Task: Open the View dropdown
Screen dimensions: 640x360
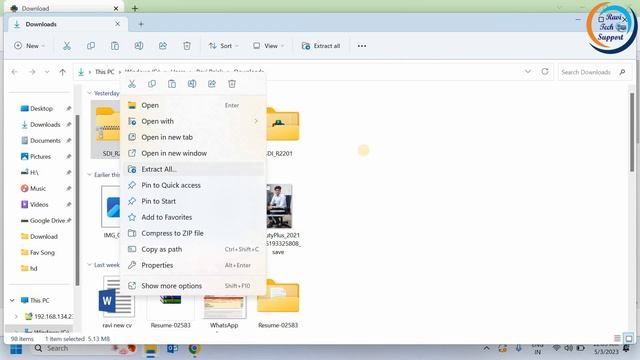Action: 268,46
